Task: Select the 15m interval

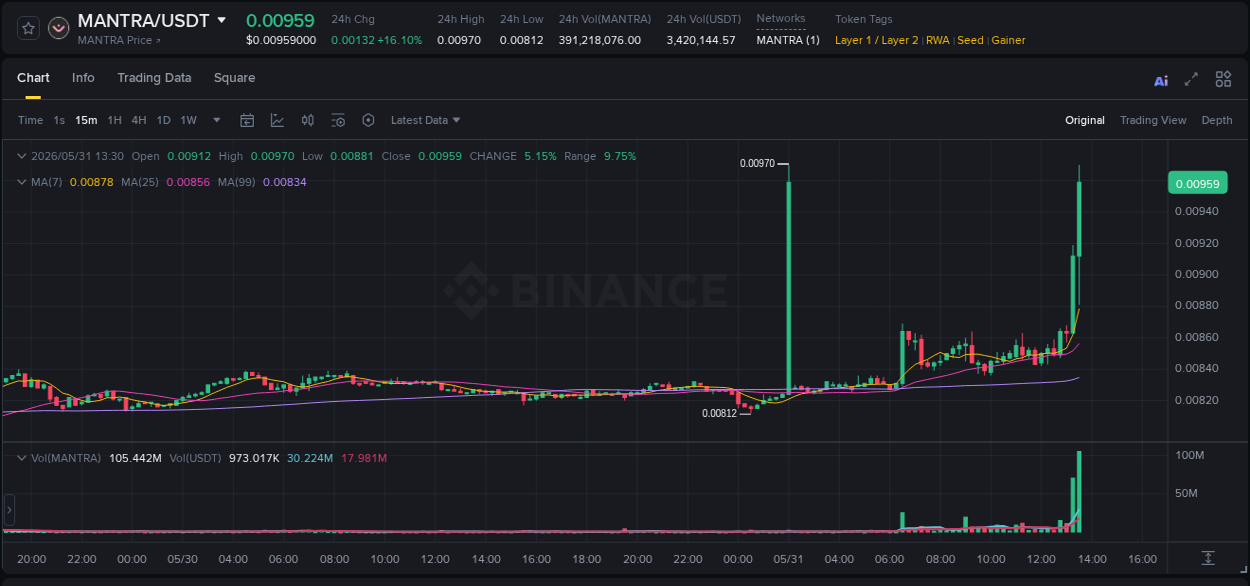Action: (x=86, y=120)
